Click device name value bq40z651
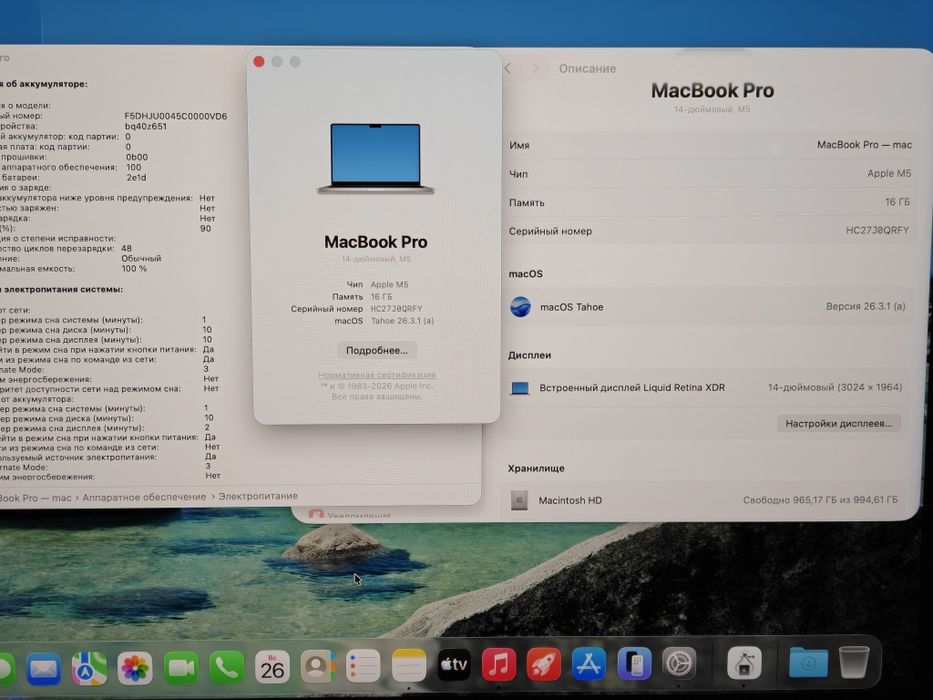The width and height of the screenshot is (933, 700). (146, 127)
